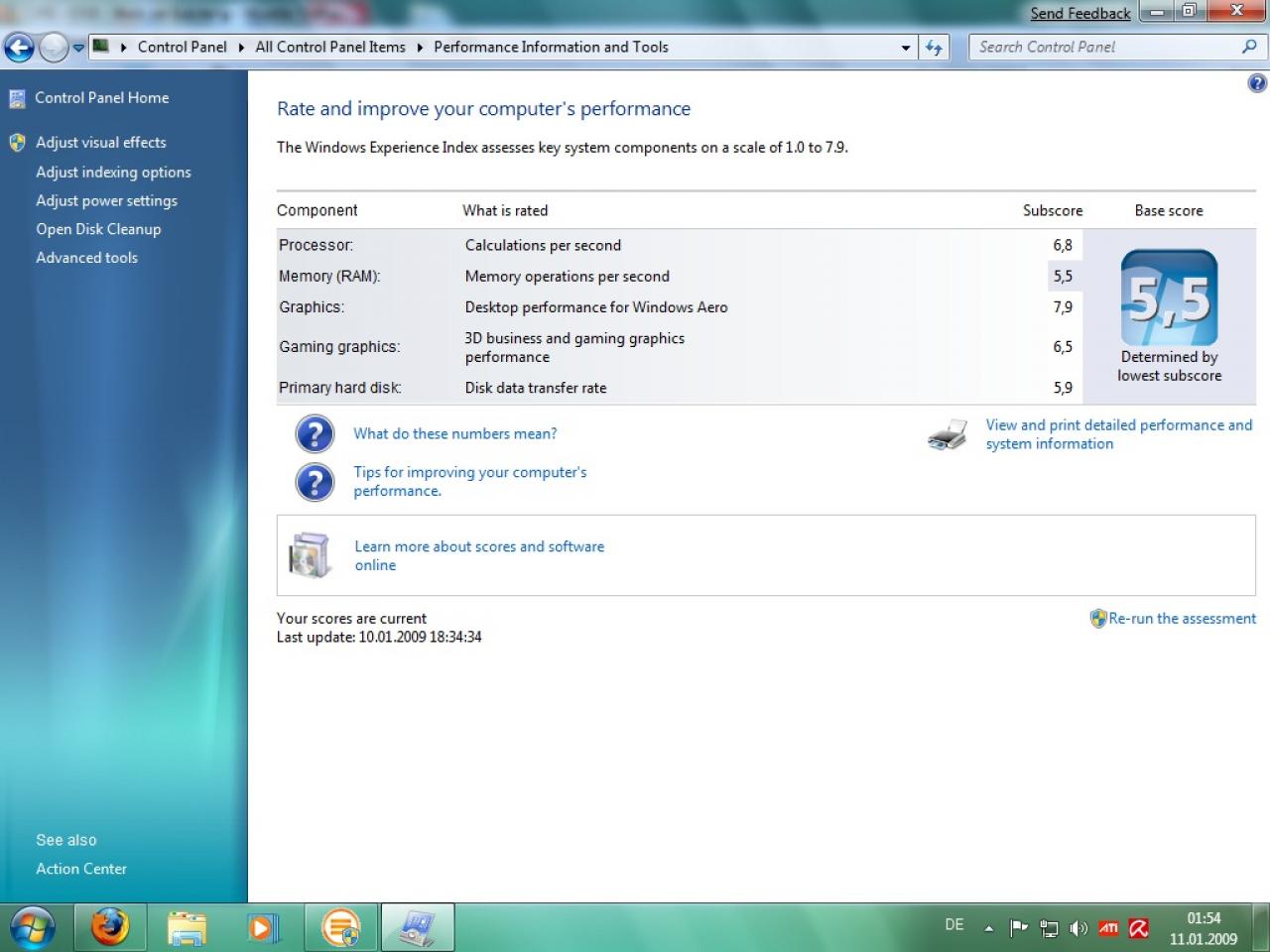This screenshot has width=1270, height=952.
Task: Open Adjust power settings
Action: (106, 200)
